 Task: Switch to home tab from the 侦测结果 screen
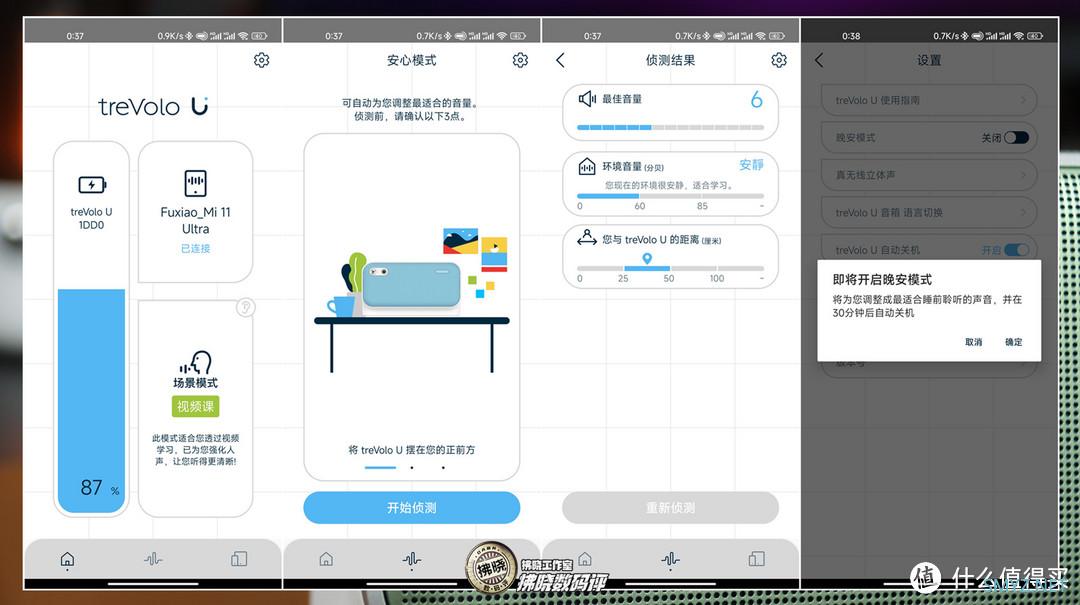(585, 559)
